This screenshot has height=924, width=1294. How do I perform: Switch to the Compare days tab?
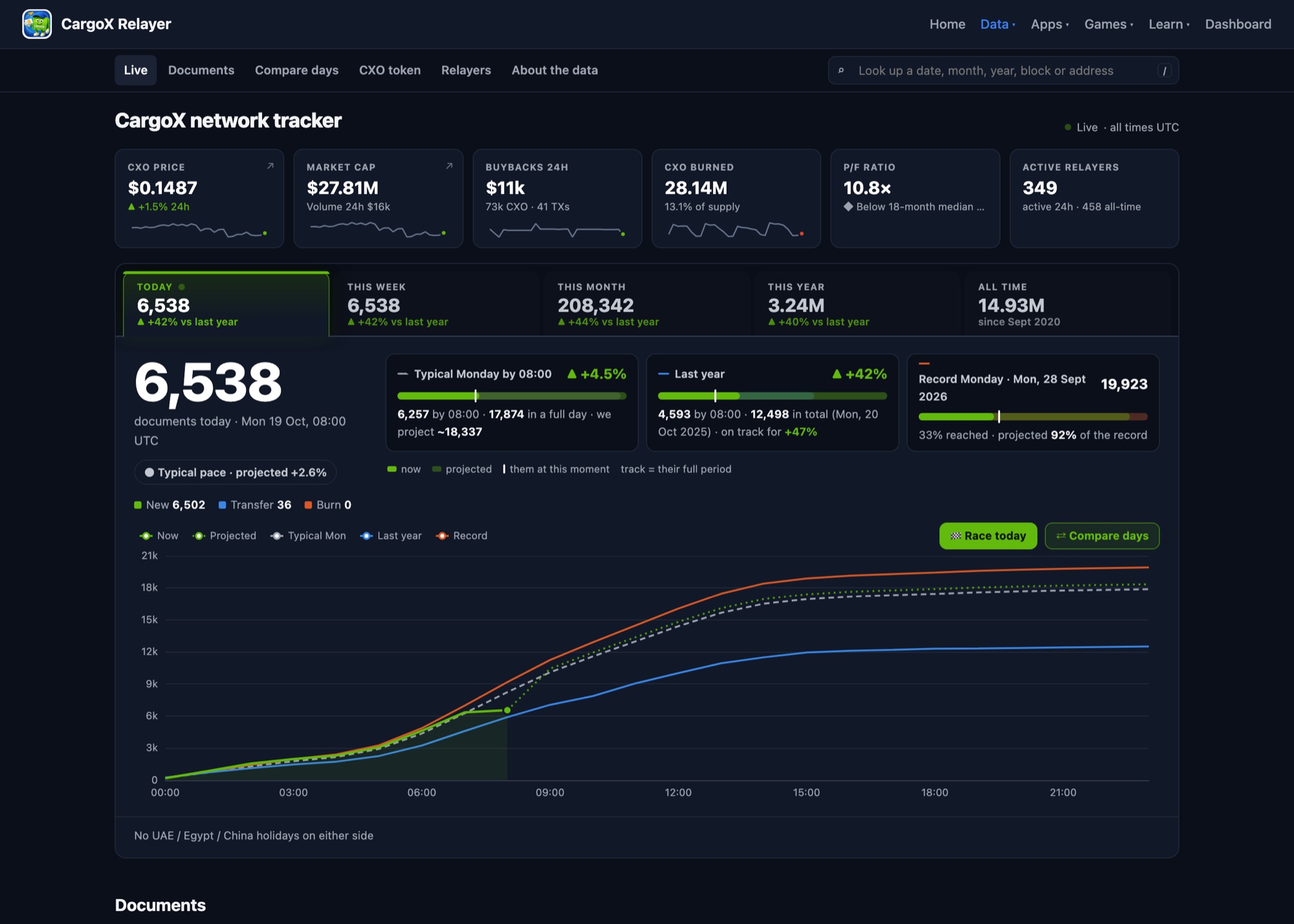(x=296, y=70)
